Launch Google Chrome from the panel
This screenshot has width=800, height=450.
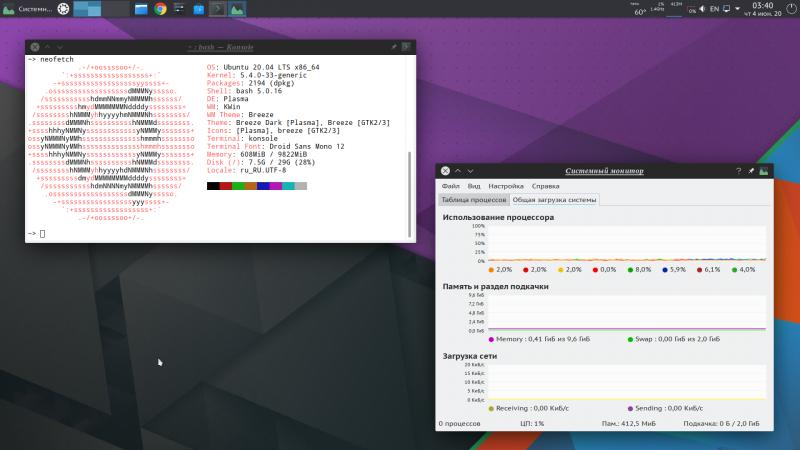pos(160,9)
